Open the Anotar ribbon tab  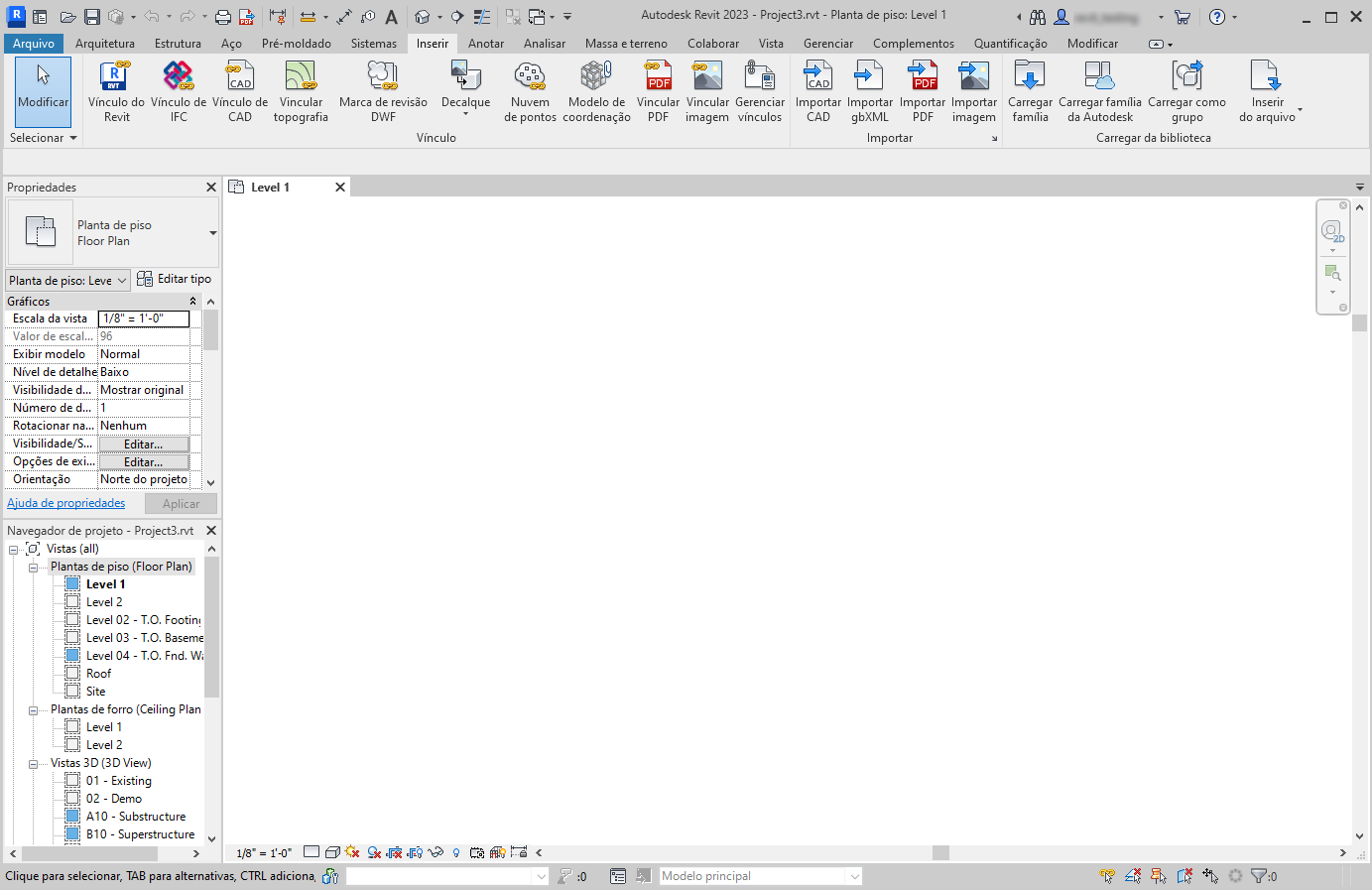(486, 44)
